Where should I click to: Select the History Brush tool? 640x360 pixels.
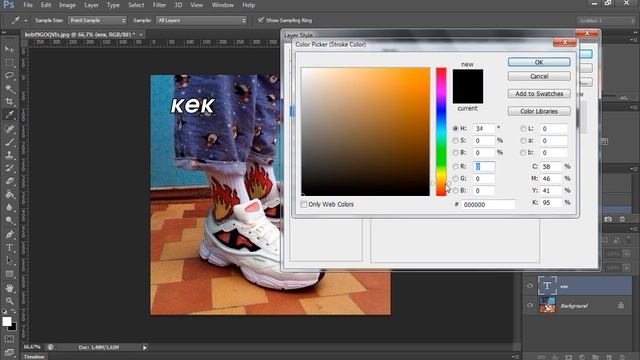(x=9, y=168)
